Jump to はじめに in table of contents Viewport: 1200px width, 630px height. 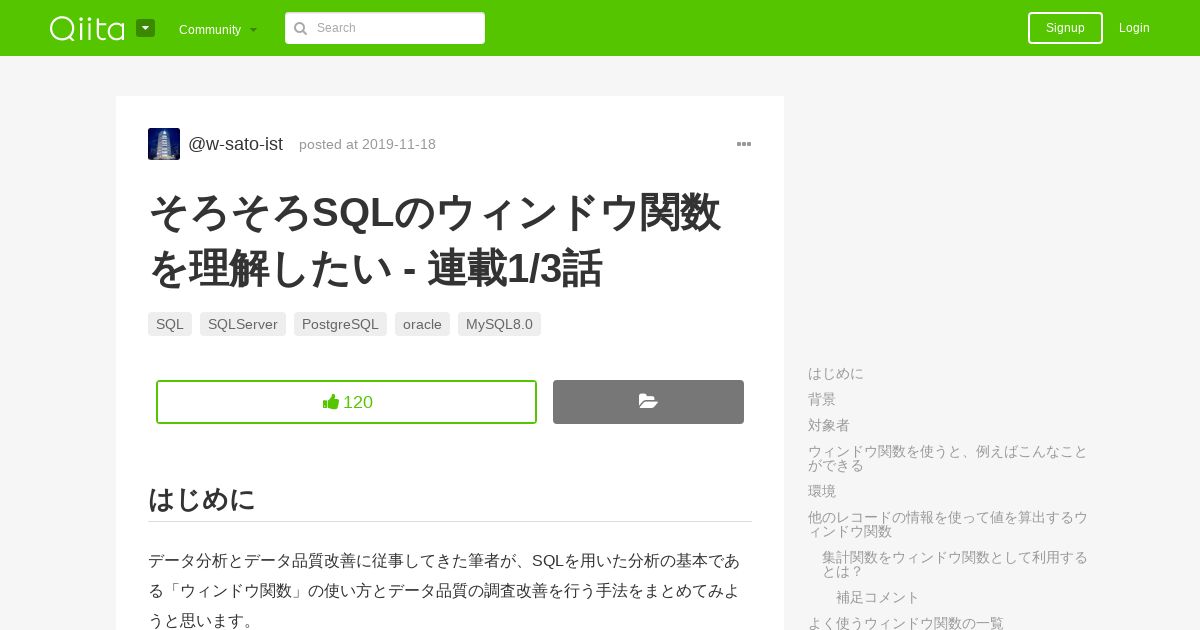pyautogui.click(x=836, y=373)
